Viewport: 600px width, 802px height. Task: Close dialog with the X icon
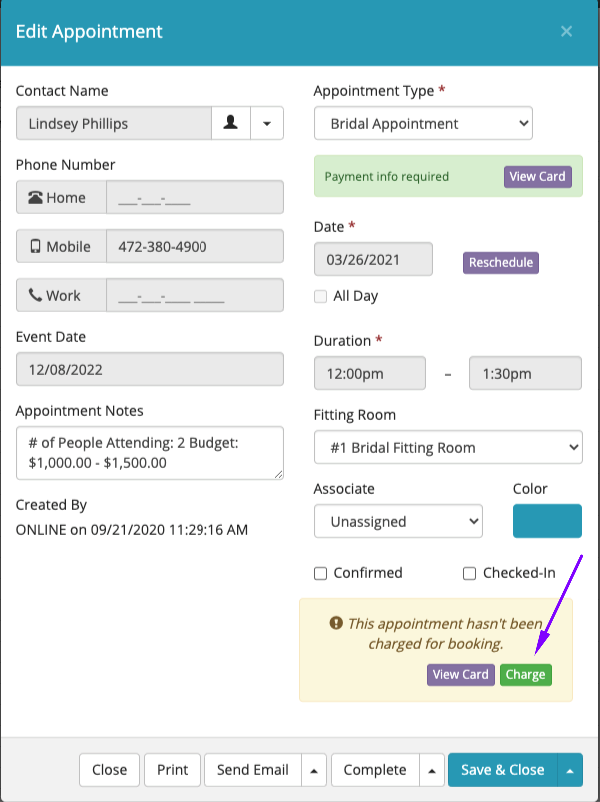coord(566,32)
